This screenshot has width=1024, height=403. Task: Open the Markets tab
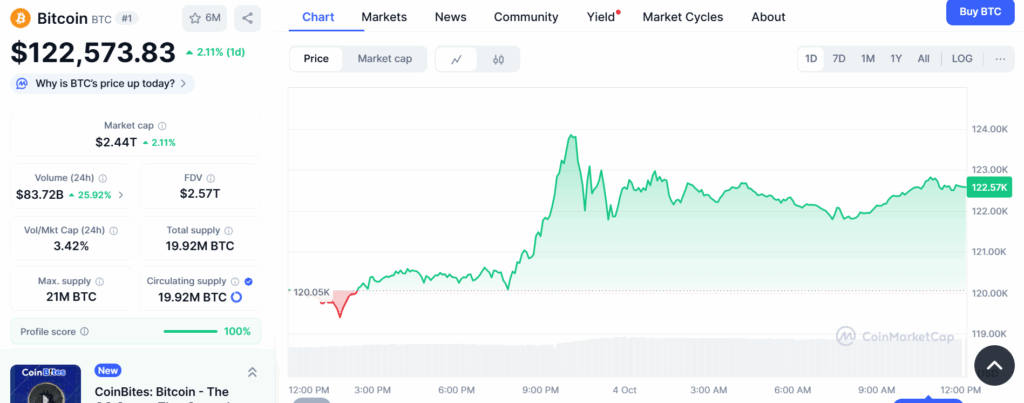[384, 17]
